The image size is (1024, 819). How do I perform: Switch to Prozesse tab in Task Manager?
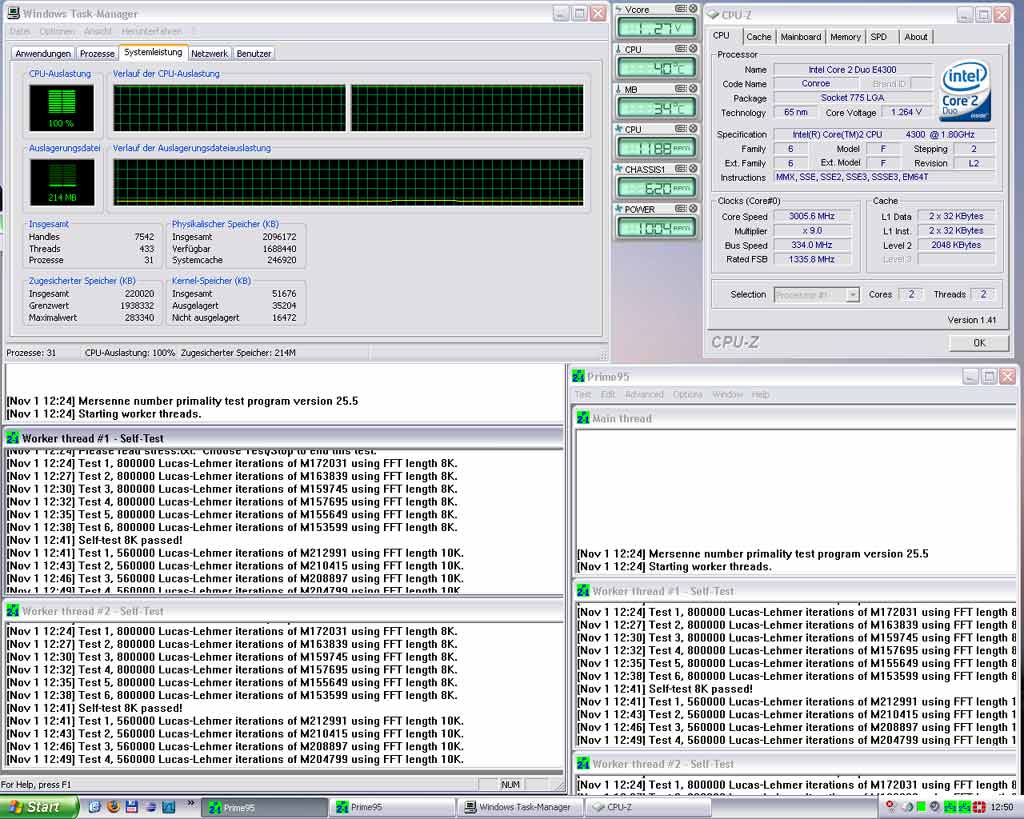97,54
